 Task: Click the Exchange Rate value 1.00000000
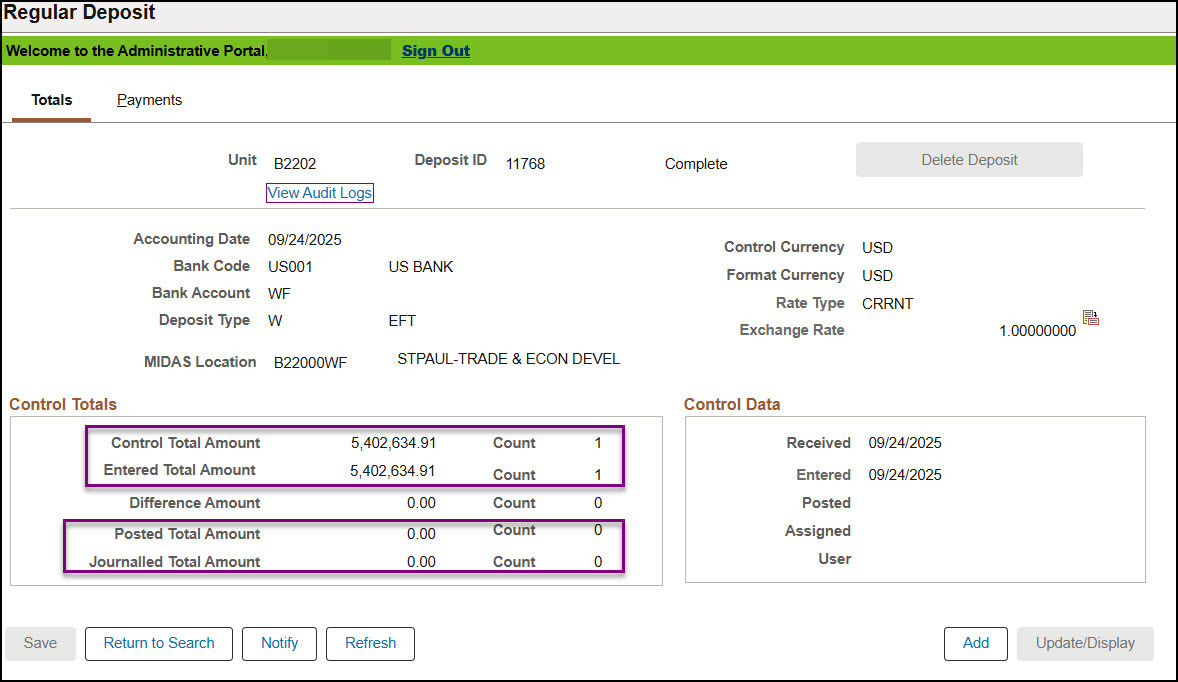coord(1037,331)
